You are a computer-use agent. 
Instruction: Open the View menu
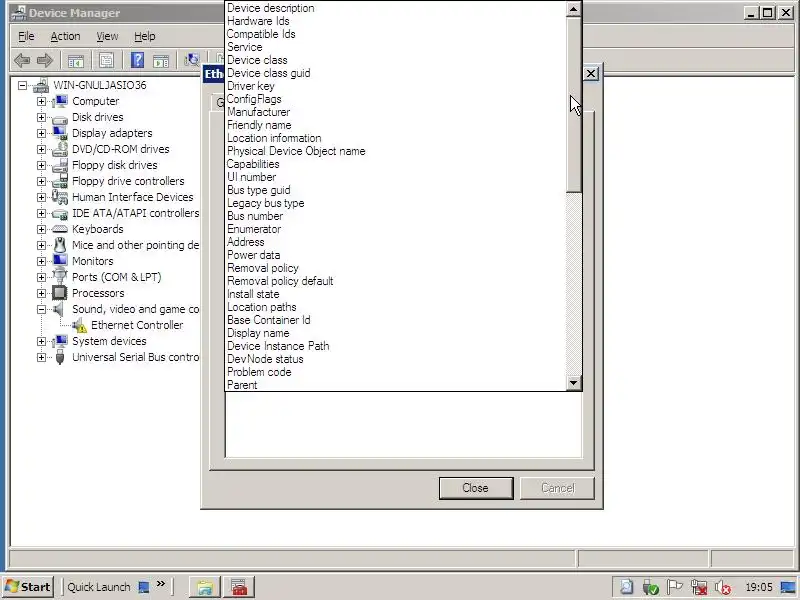107,36
